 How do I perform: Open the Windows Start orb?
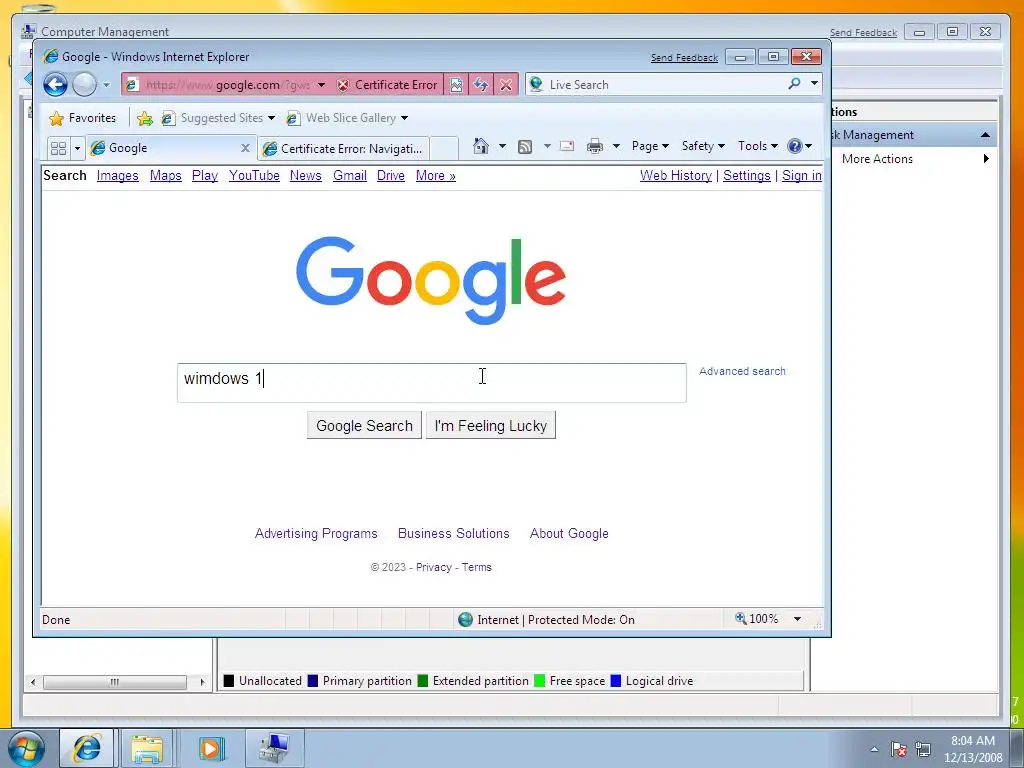pyautogui.click(x=27, y=748)
